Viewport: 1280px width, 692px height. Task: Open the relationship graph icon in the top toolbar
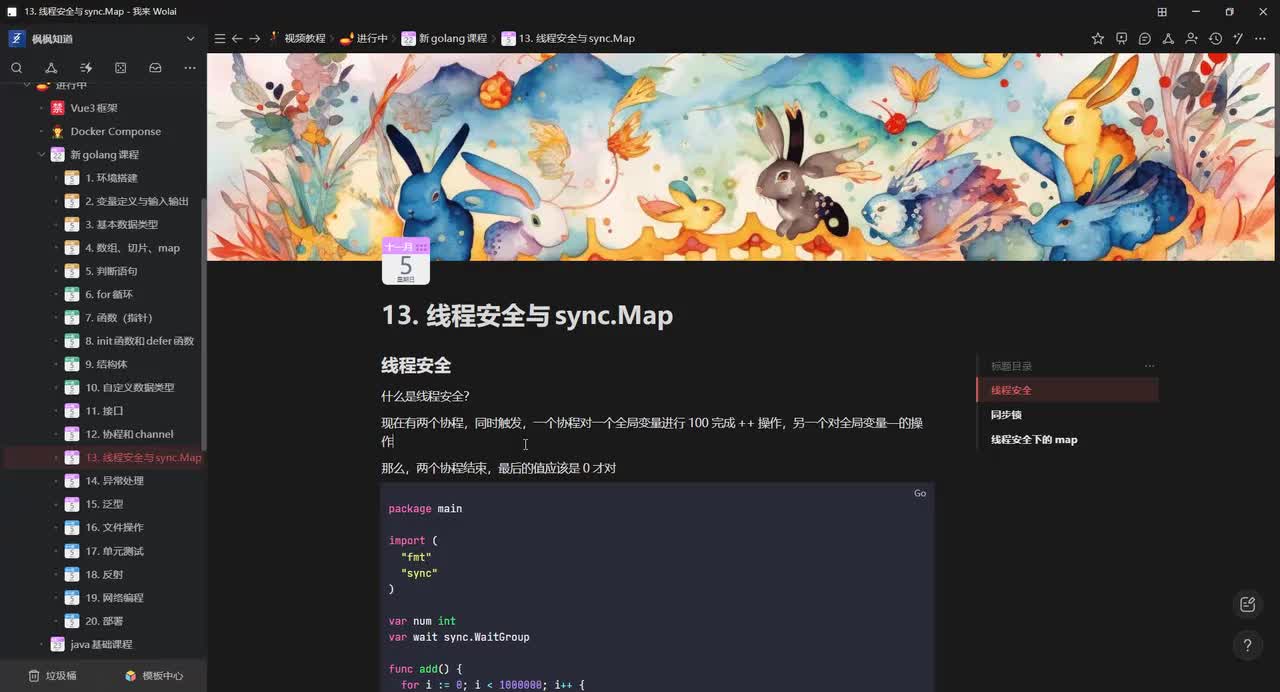1168,38
